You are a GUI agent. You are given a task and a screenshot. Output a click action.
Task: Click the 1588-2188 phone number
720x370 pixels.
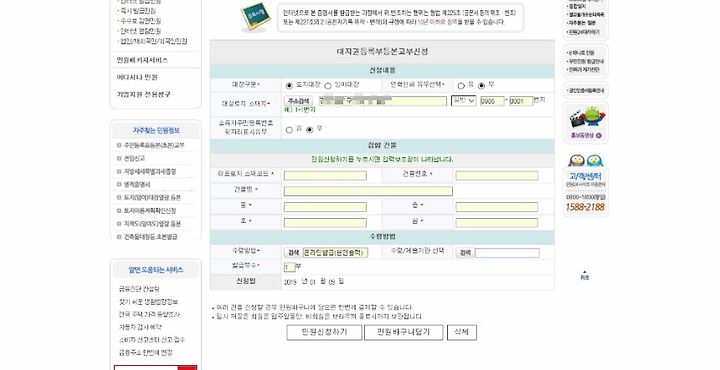pyautogui.click(x=585, y=207)
